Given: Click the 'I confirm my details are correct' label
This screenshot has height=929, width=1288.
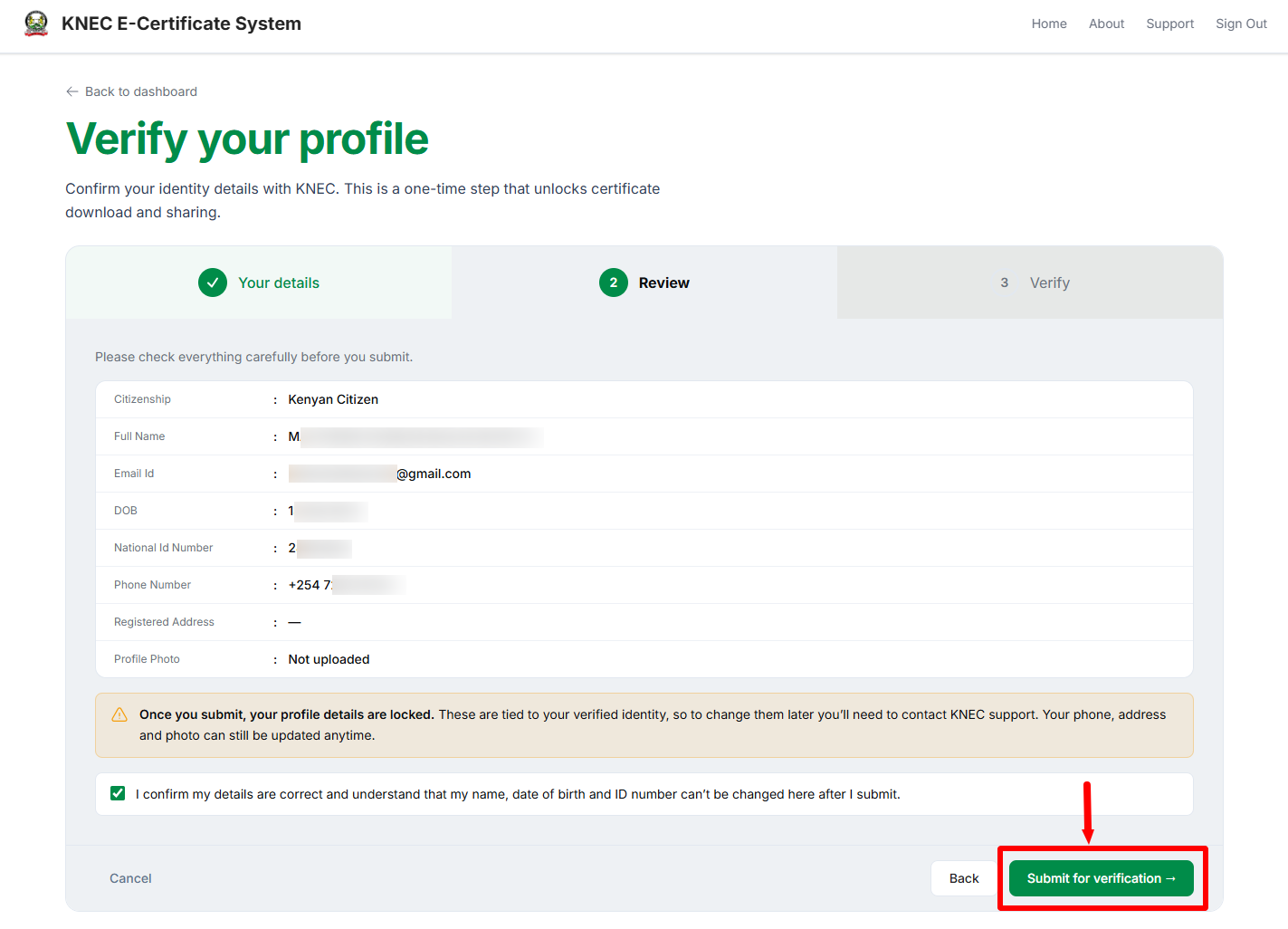Looking at the screenshot, I should click(x=518, y=794).
